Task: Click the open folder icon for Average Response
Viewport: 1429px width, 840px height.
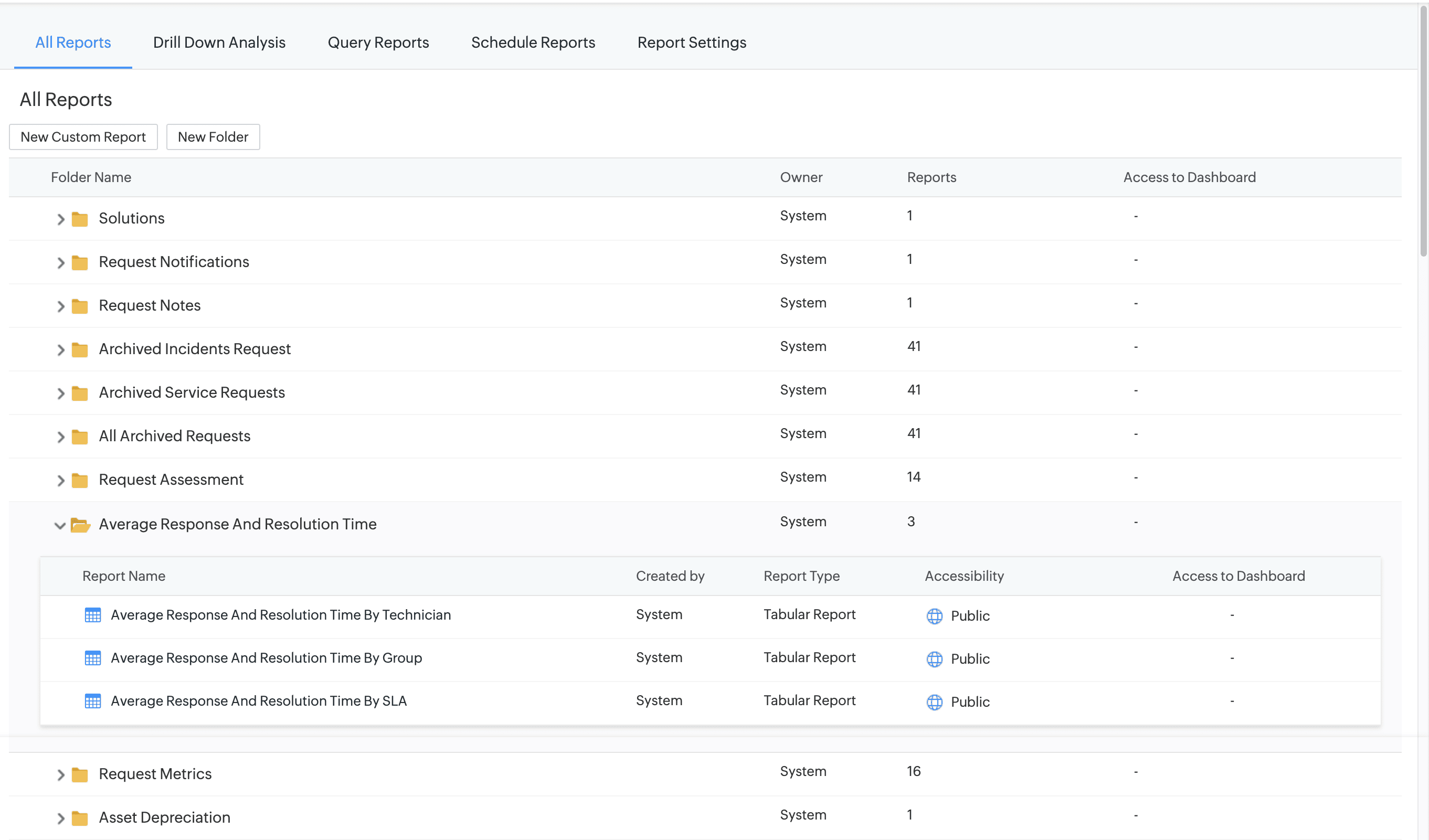Action: (80, 525)
